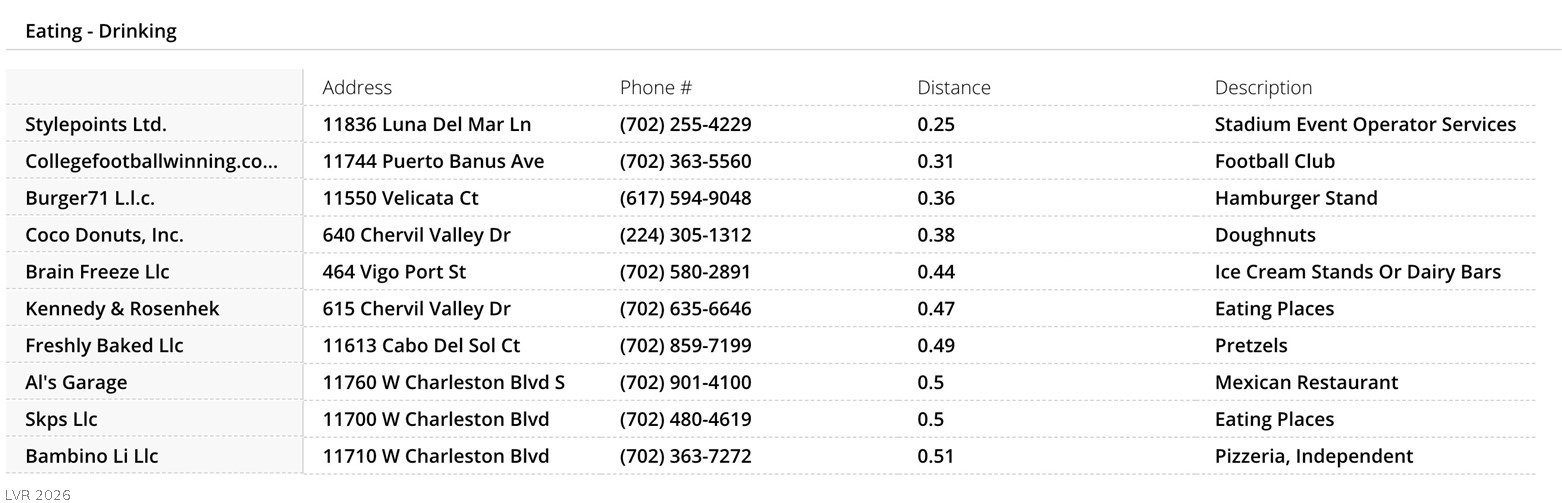1562x503 pixels.
Task: Click Kennedy & Rosenhek business name
Action: [x=122, y=309]
